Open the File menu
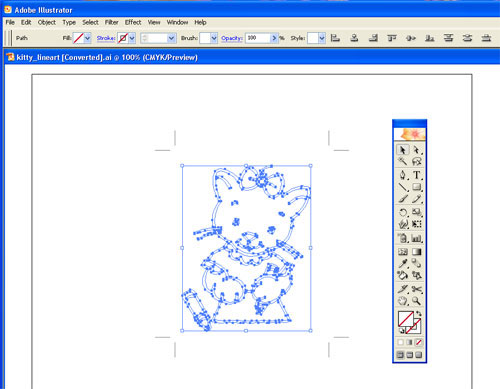This screenshot has height=389, width=500. [x=10, y=22]
